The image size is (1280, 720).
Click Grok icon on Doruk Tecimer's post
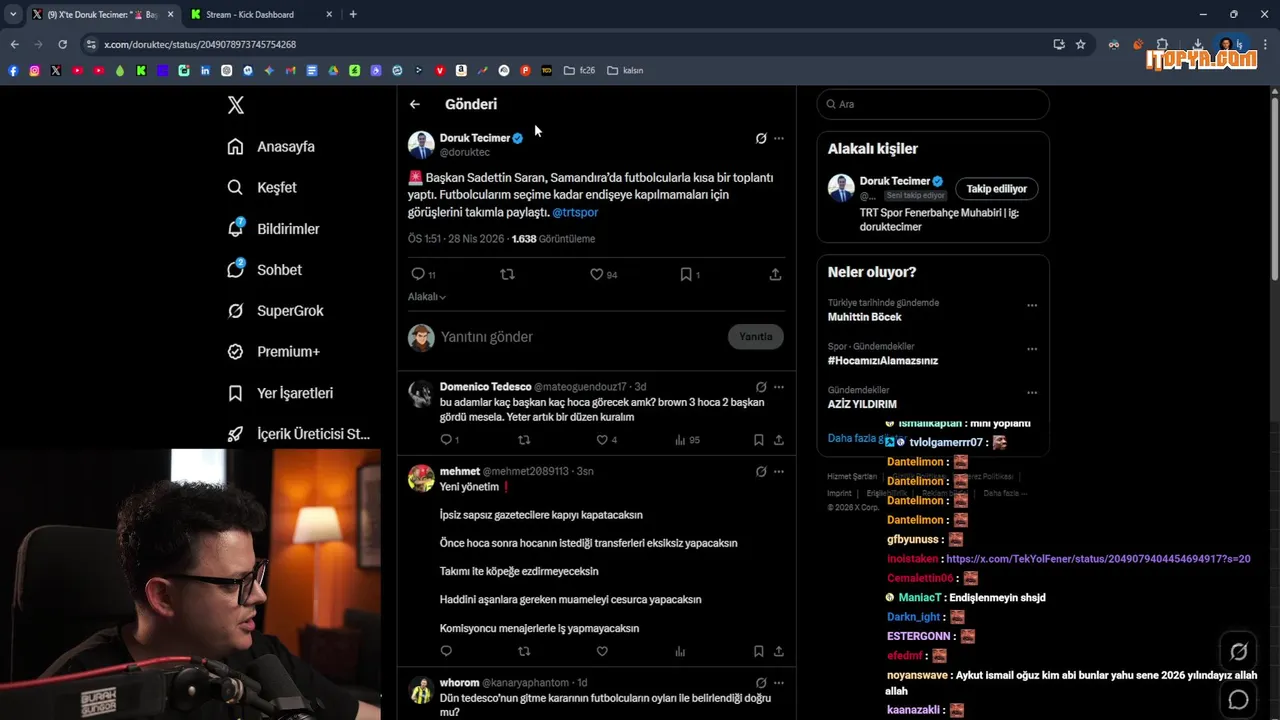click(x=761, y=138)
